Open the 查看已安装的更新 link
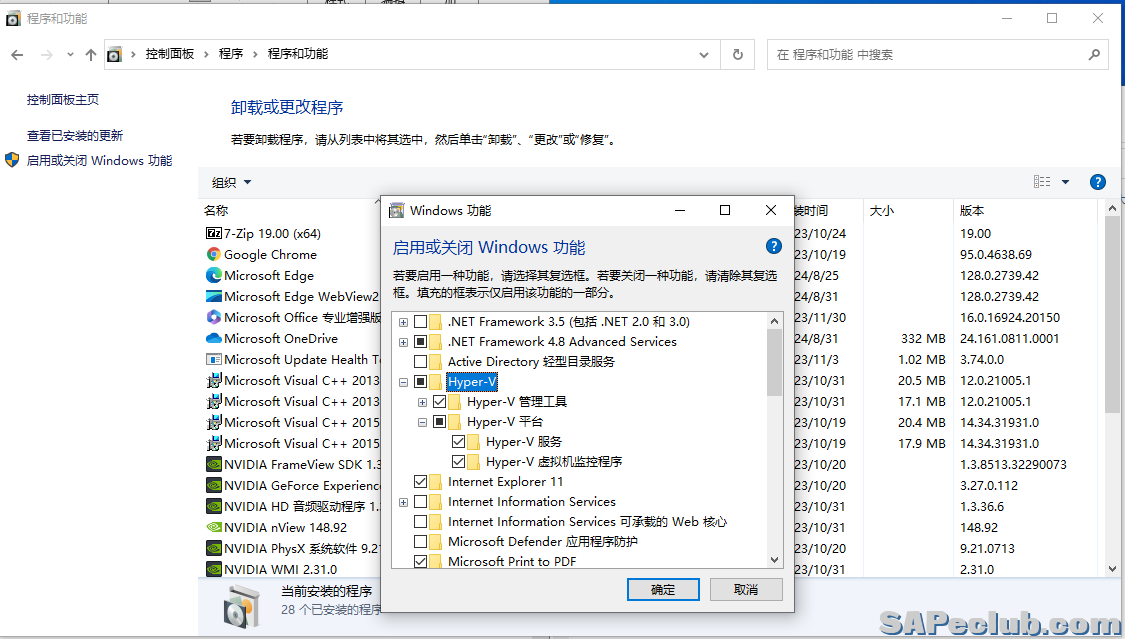Screen dimensions: 1125x639 (75, 136)
